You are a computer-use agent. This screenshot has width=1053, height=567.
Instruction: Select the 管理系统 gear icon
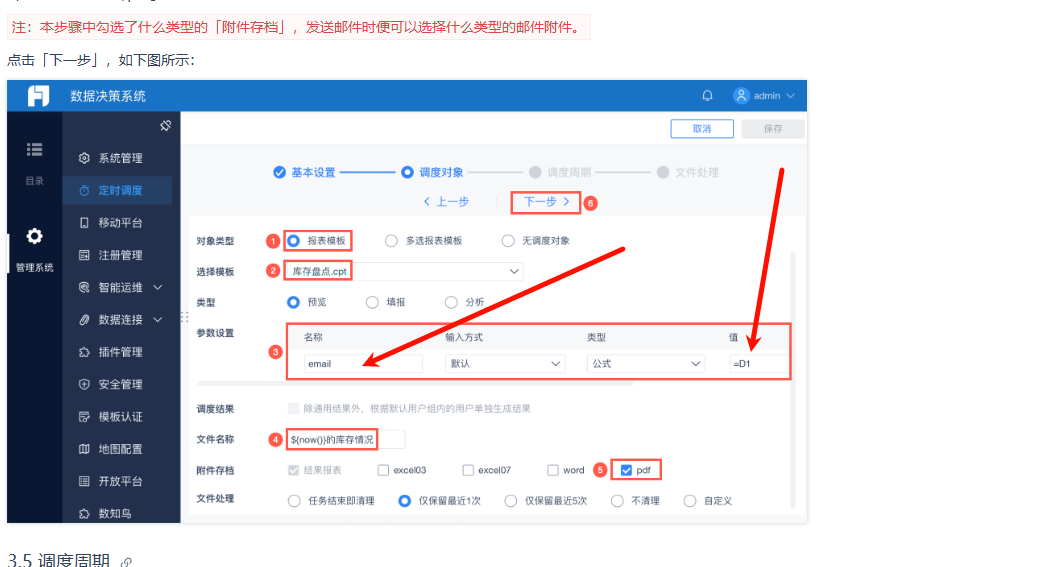(x=34, y=236)
